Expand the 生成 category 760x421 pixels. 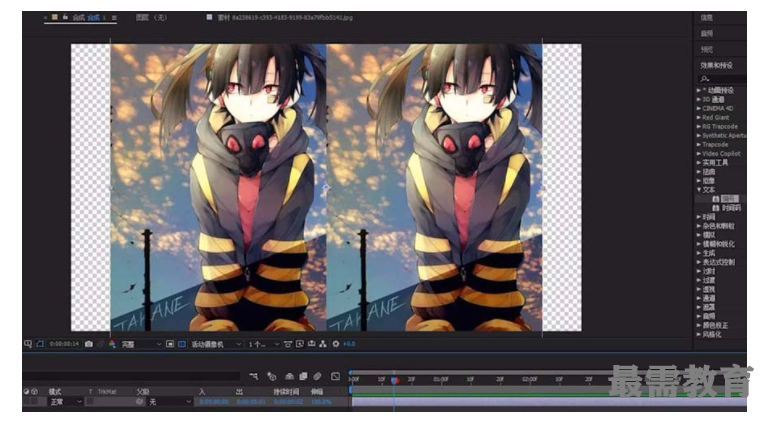pos(698,253)
